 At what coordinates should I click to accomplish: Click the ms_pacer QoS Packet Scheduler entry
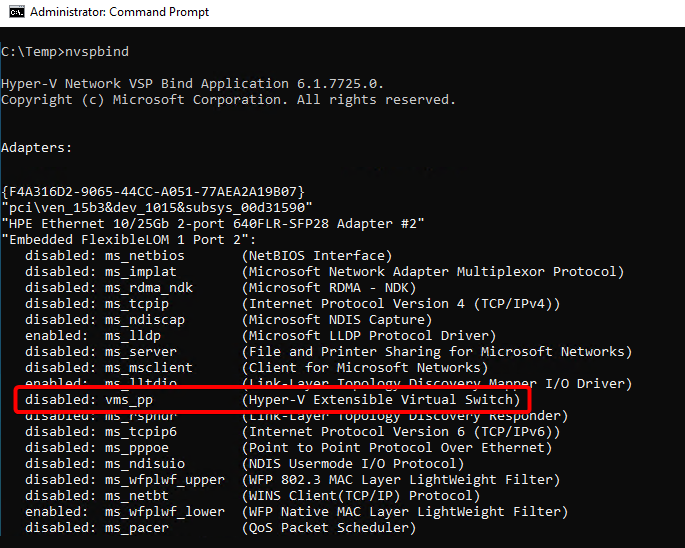tap(220, 527)
